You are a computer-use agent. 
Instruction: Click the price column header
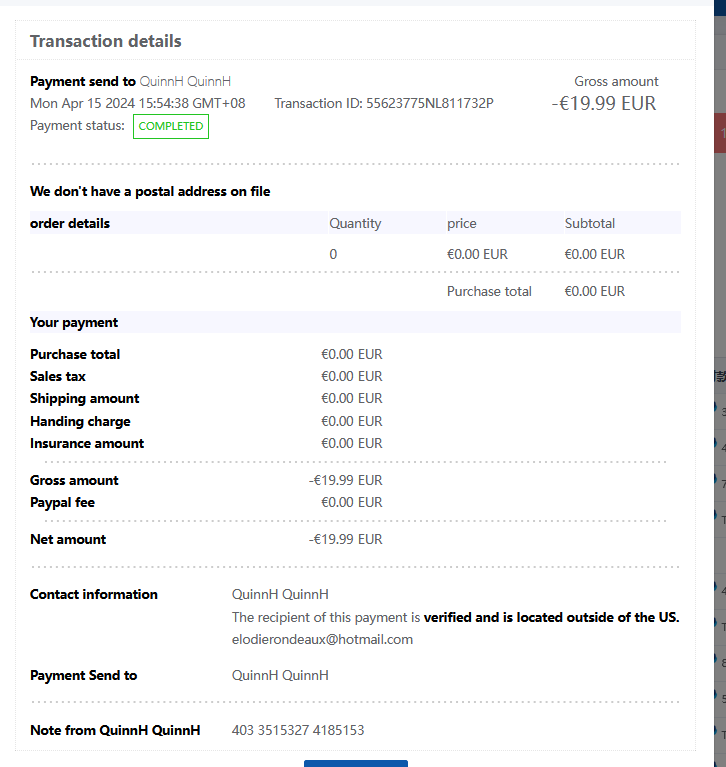click(x=462, y=223)
